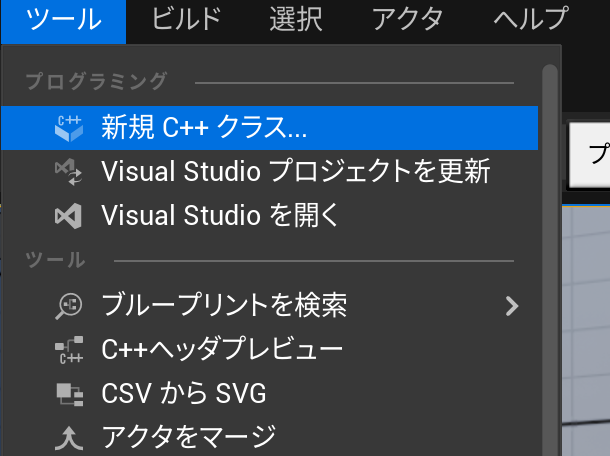This screenshot has height=456, width=610.
Task: Select C++ヘッダプレビュー entry
Action: pyautogui.click(x=270, y=350)
